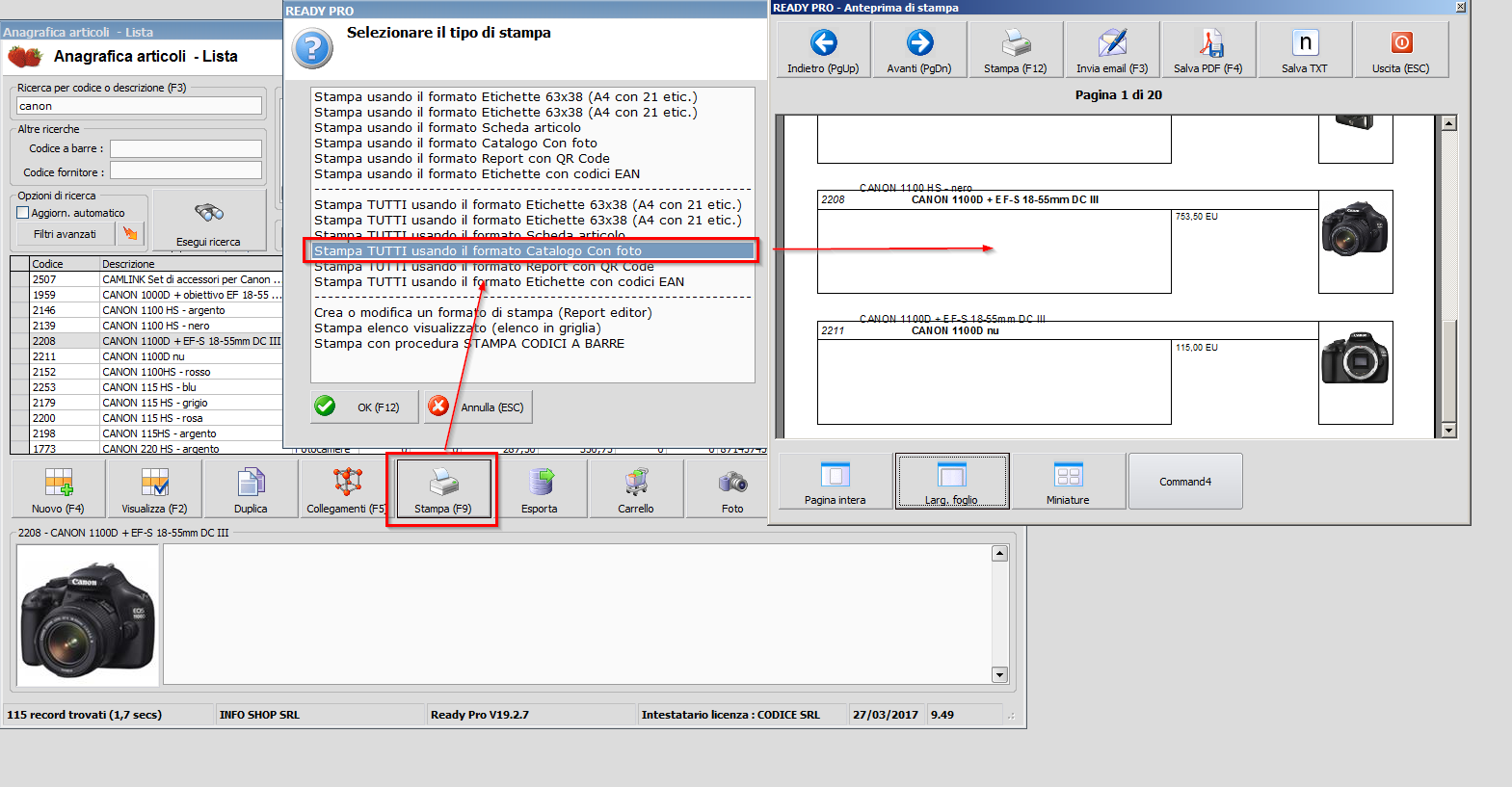The height and width of the screenshot is (787, 1512).
Task: Open Collegamenti (F5) links
Action: 343,489
